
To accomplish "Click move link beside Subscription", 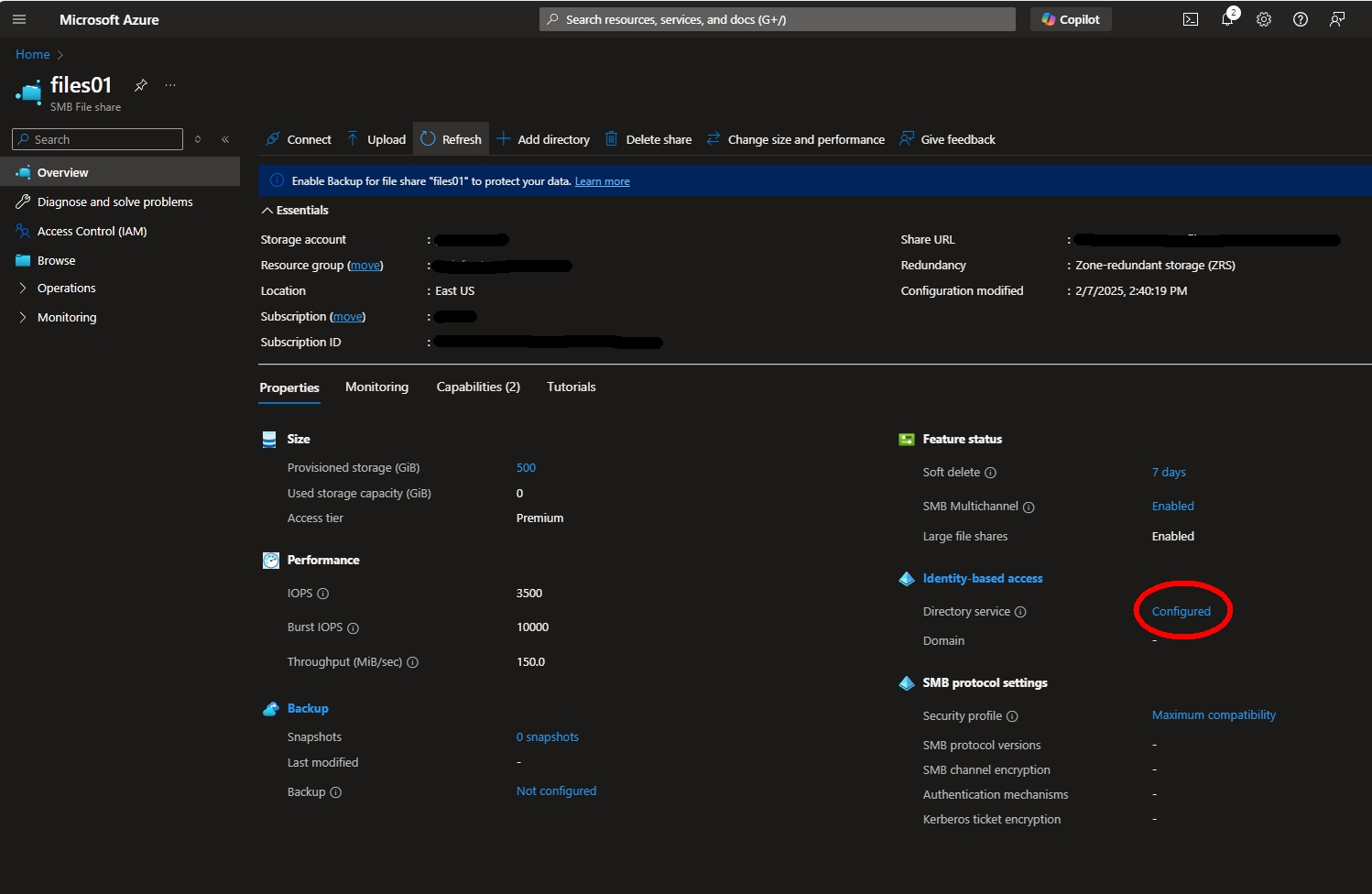I will [x=347, y=317].
